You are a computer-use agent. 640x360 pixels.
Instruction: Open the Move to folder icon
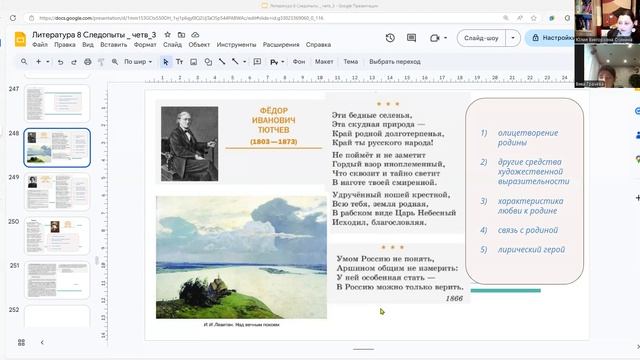tap(181, 35)
